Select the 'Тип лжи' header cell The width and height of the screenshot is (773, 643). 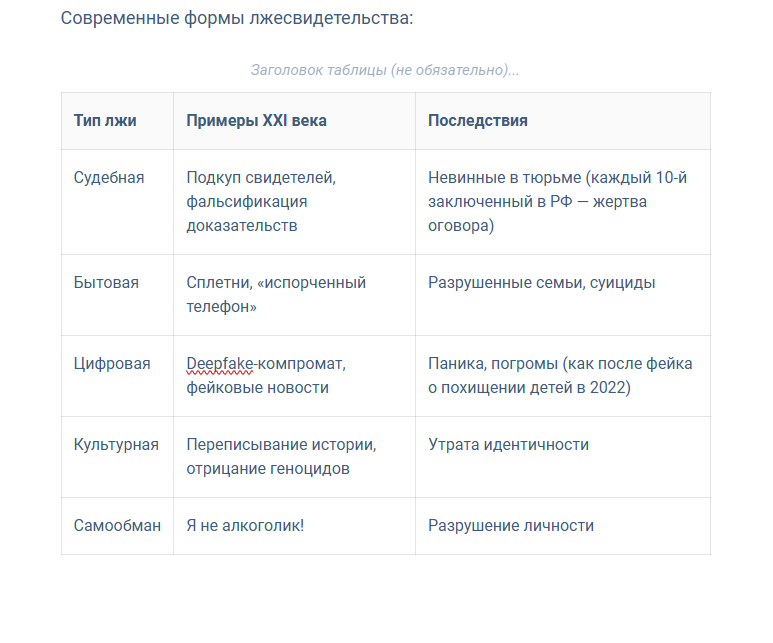pyautogui.click(x=117, y=121)
